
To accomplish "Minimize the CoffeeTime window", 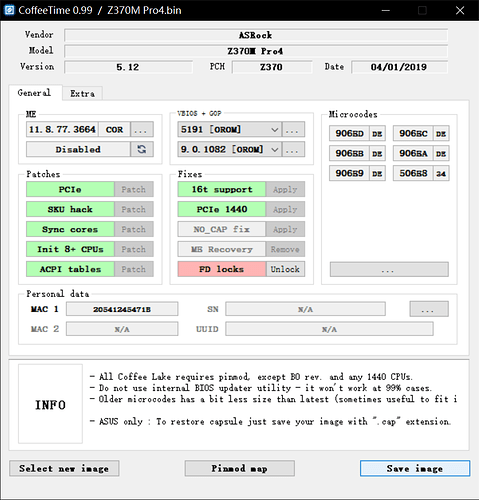I will [386, 10].
